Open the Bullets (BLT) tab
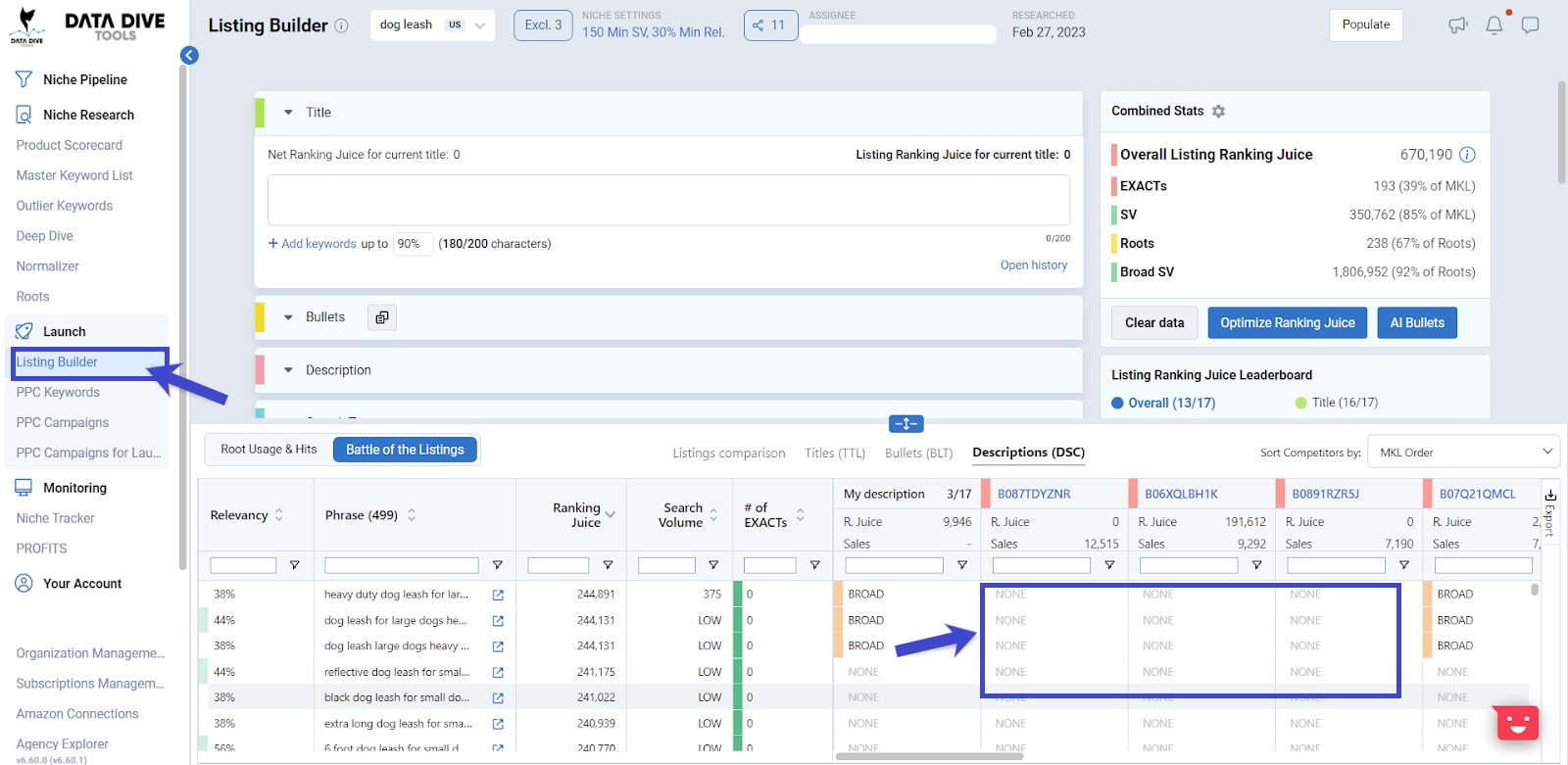 point(918,454)
